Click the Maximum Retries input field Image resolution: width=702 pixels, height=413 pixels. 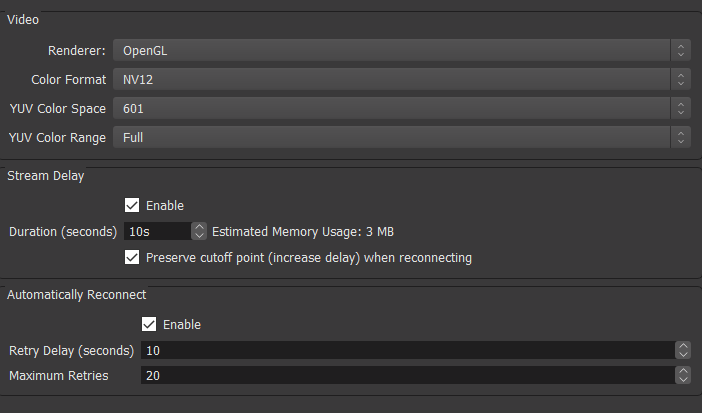click(408, 375)
